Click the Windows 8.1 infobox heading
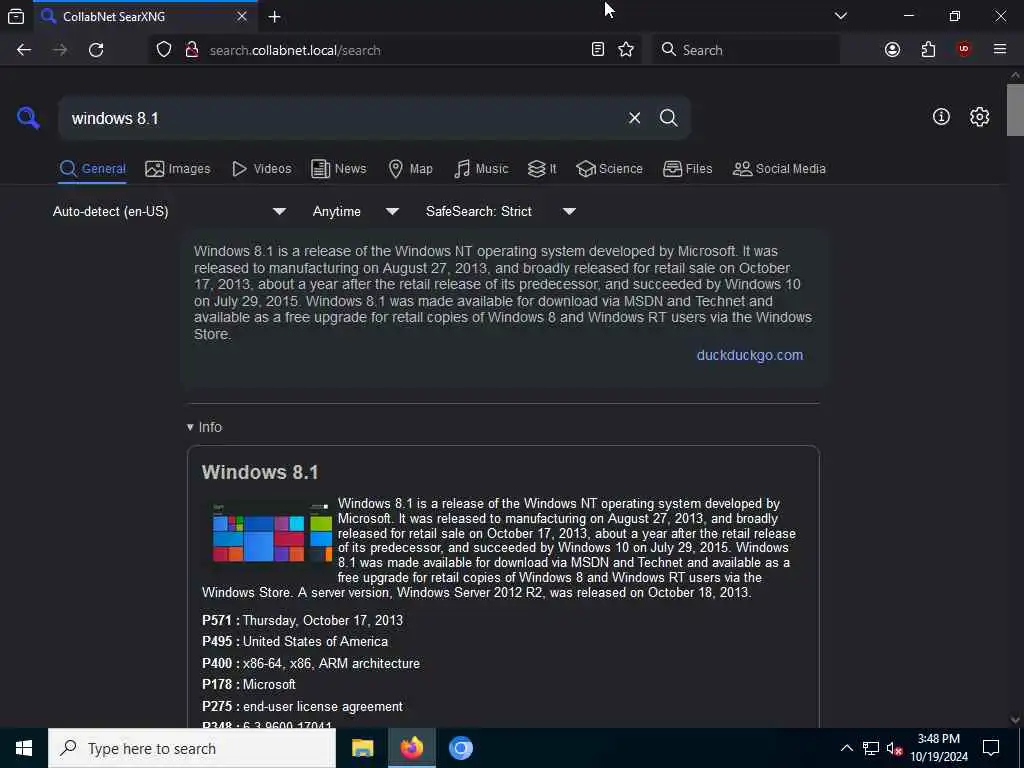Viewport: 1024px width, 768px height. (260, 472)
